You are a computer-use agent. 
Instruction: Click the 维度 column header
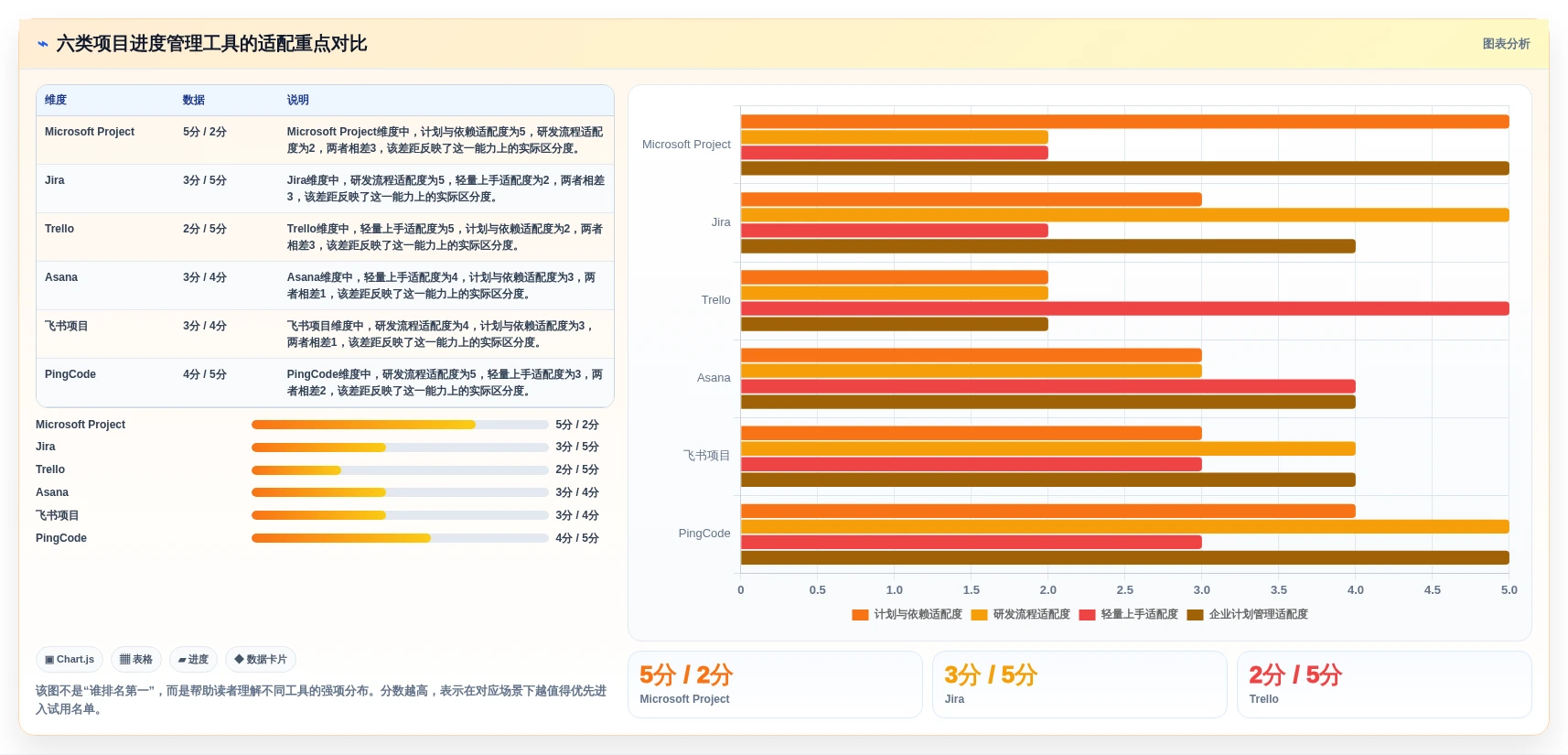56,100
